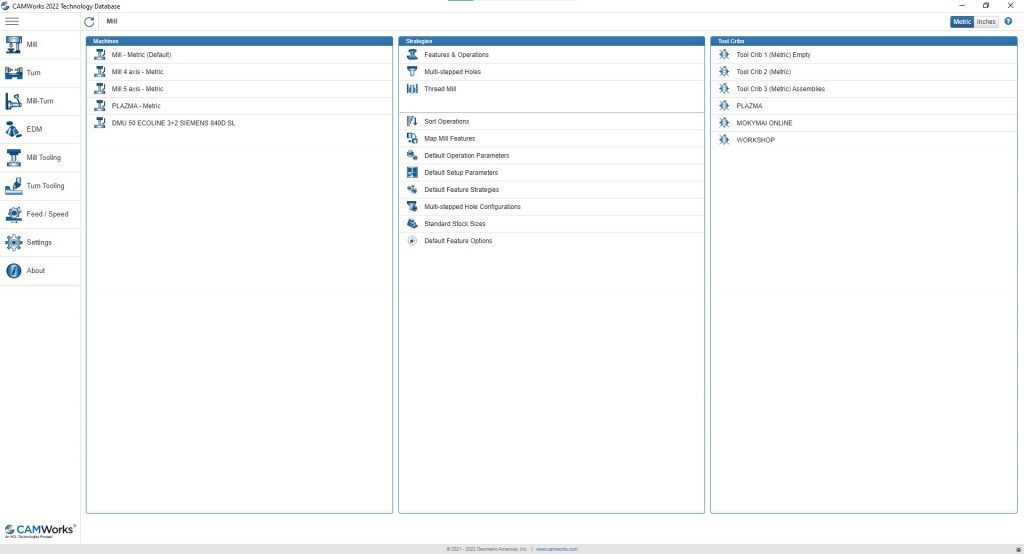The height and width of the screenshot is (554, 1024).
Task: Open Features & Operations strategy text
Action: point(456,55)
